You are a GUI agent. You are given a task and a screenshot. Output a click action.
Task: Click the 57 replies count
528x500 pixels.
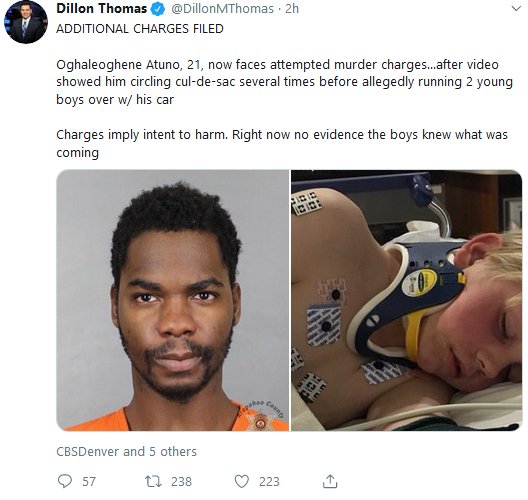[x=89, y=481]
